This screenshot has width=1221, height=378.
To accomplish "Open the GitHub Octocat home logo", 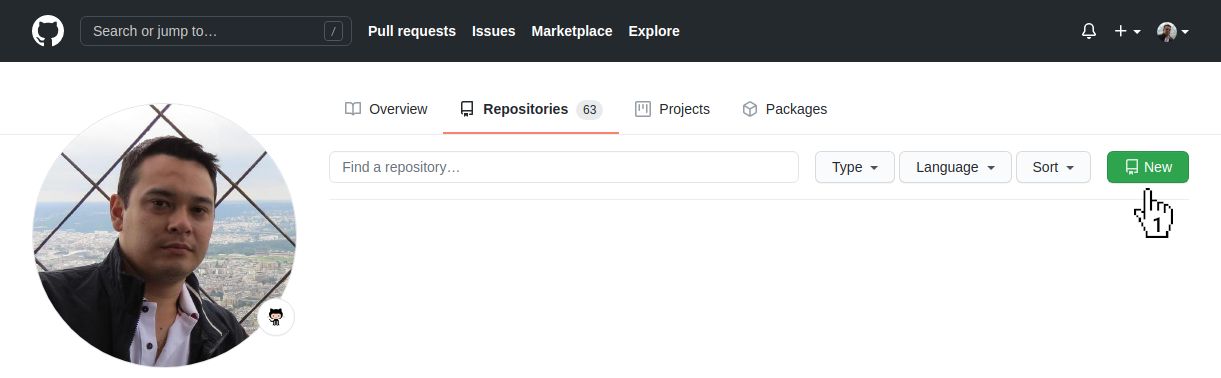I will coord(48,31).
